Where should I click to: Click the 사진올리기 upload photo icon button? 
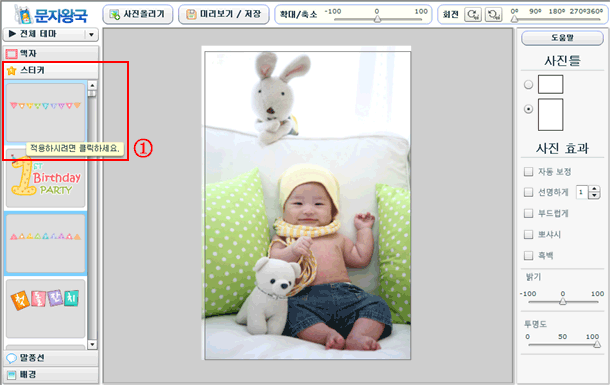(138, 14)
